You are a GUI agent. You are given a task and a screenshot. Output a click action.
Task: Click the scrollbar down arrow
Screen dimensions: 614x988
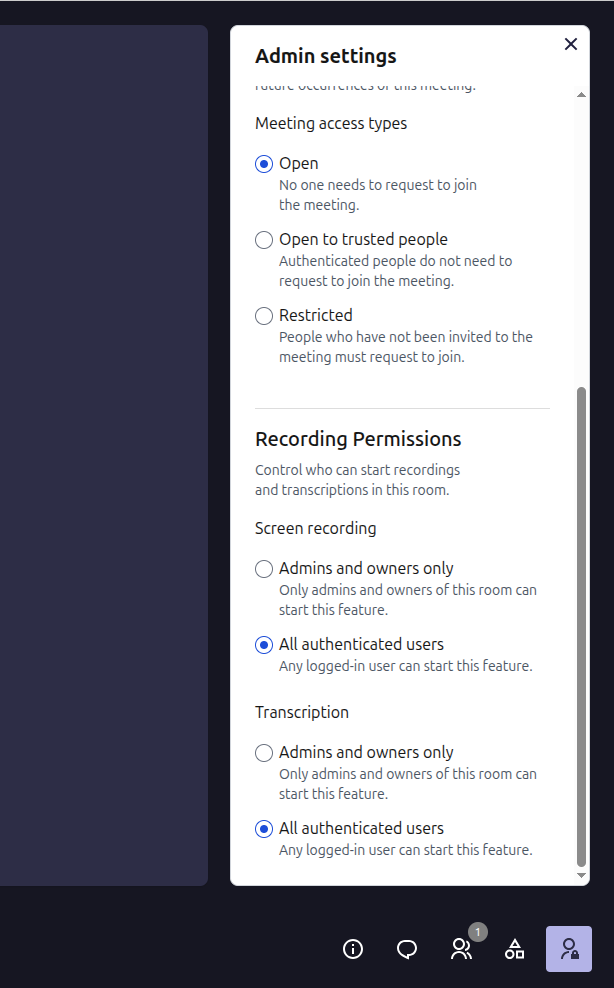coord(581,875)
